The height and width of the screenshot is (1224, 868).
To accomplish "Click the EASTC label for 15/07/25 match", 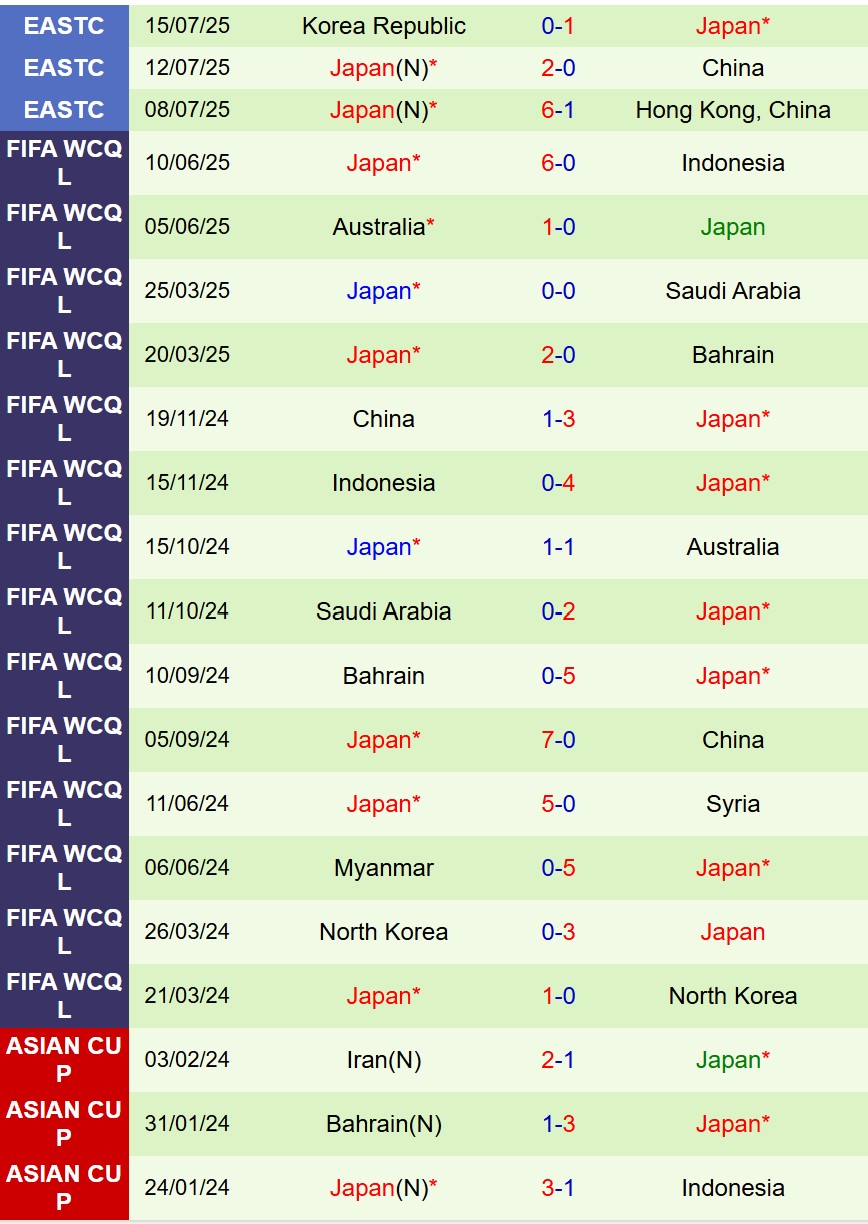I will (64, 26).
